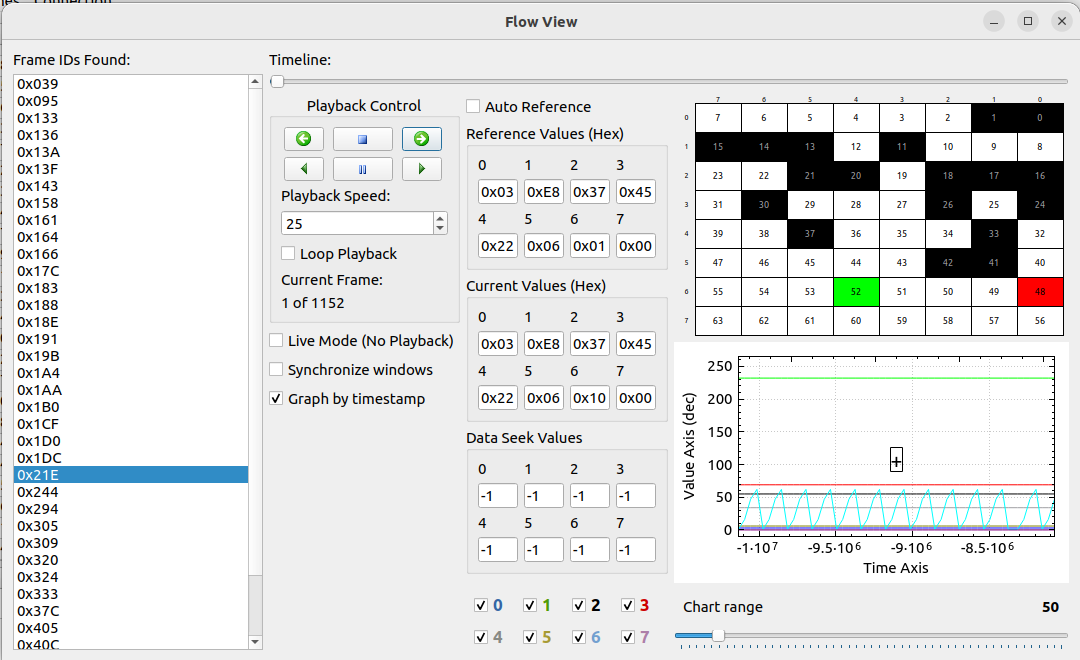The image size is (1080, 660).
Task: Uncheck the byte 6 graph checkbox
Action: 579,637
